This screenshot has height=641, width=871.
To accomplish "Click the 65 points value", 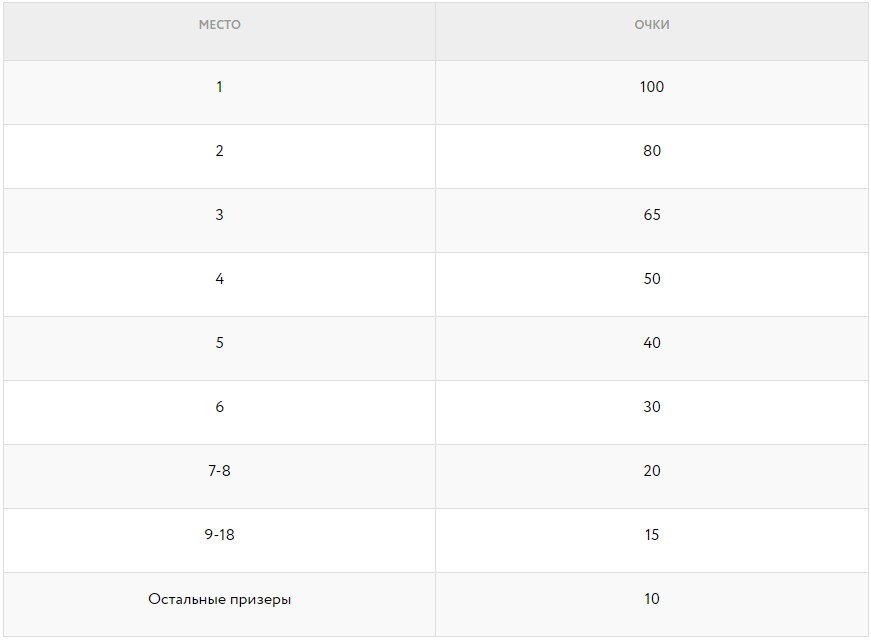I will point(652,215).
